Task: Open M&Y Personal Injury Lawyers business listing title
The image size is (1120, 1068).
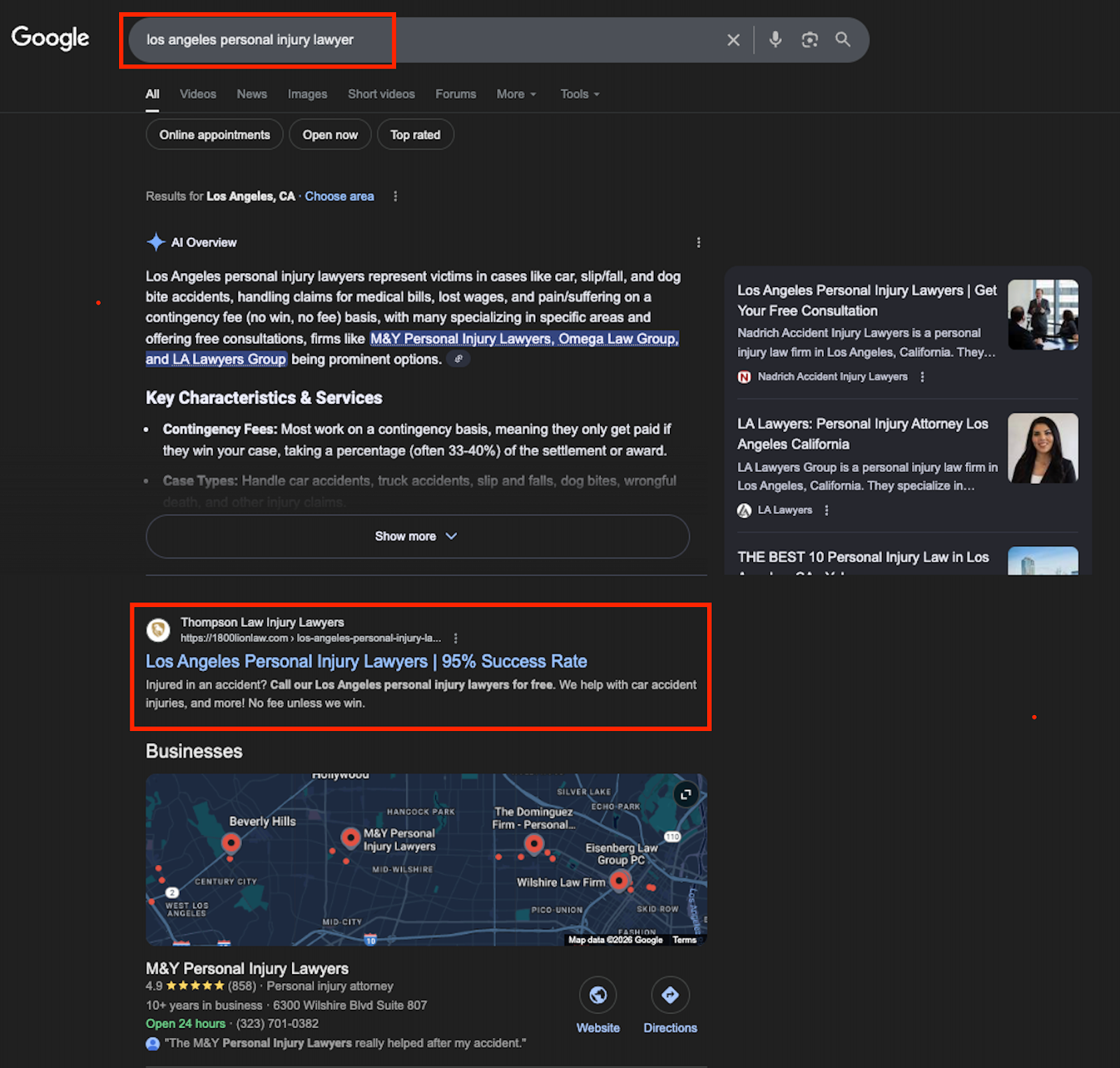Action: click(247, 969)
